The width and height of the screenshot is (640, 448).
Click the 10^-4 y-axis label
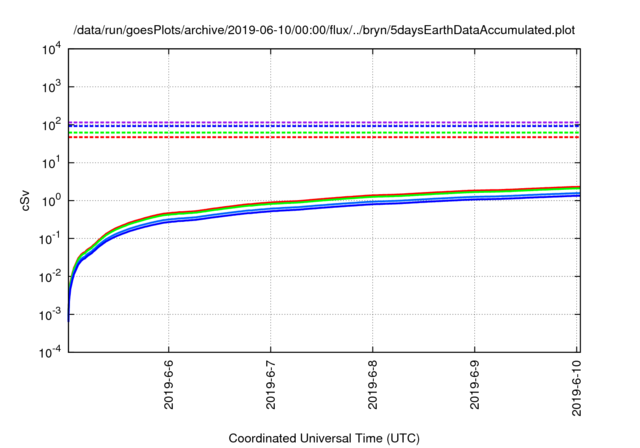pos(50,352)
